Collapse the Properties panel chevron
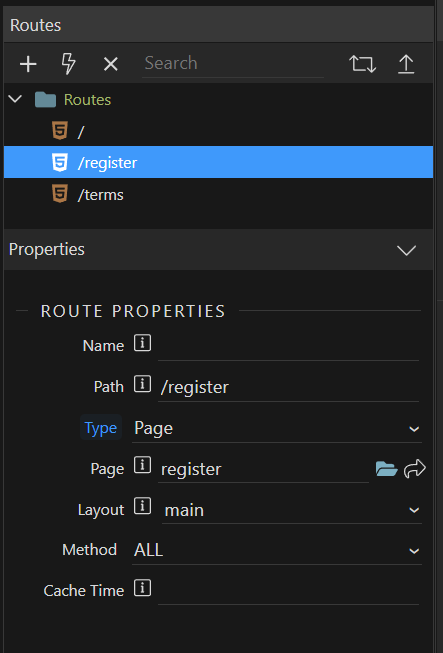The height and width of the screenshot is (653, 443). (x=406, y=250)
